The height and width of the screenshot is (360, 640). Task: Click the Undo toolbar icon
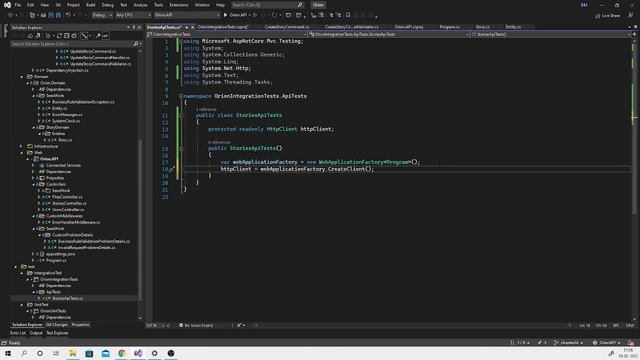click(68, 15)
